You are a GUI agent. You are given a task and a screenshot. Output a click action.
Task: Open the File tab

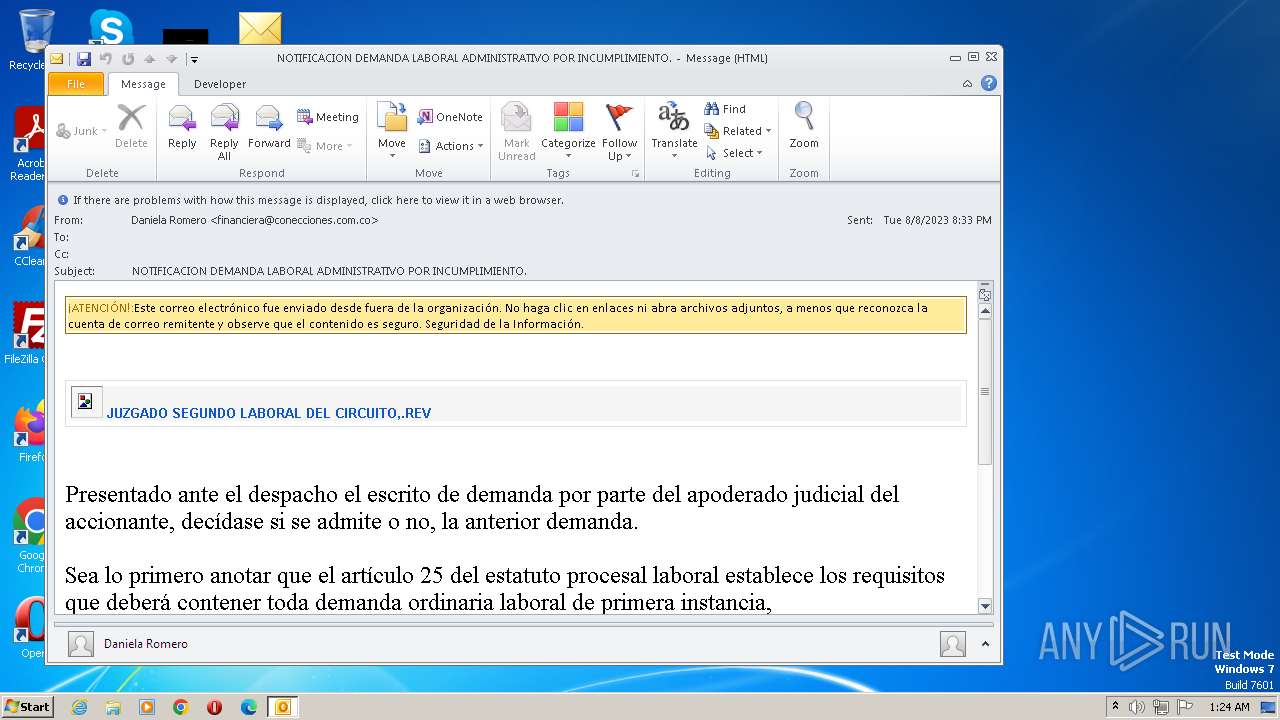(x=76, y=84)
